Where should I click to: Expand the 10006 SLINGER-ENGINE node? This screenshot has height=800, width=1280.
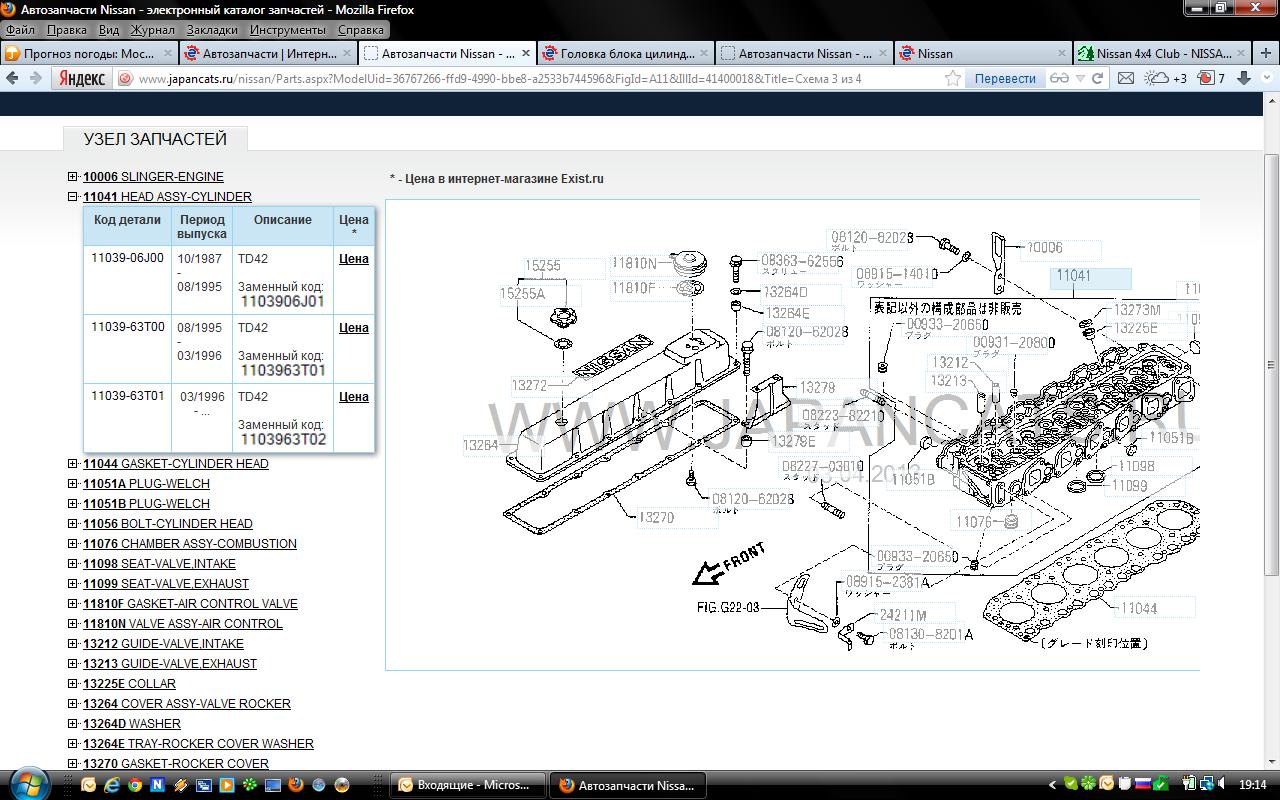point(73,177)
